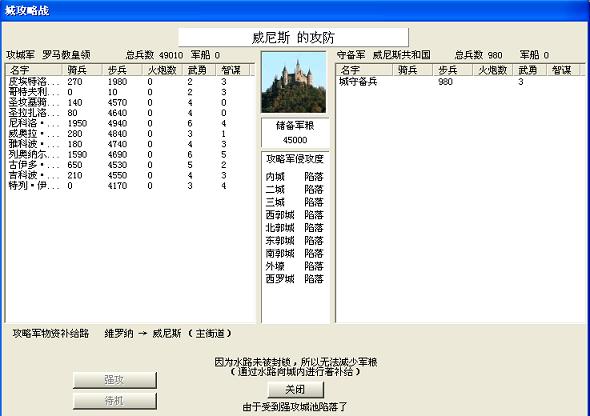This screenshot has width=590, height=416.
Task: Sort attackers by 武勇 column header
Action: [x=199, y=70]
